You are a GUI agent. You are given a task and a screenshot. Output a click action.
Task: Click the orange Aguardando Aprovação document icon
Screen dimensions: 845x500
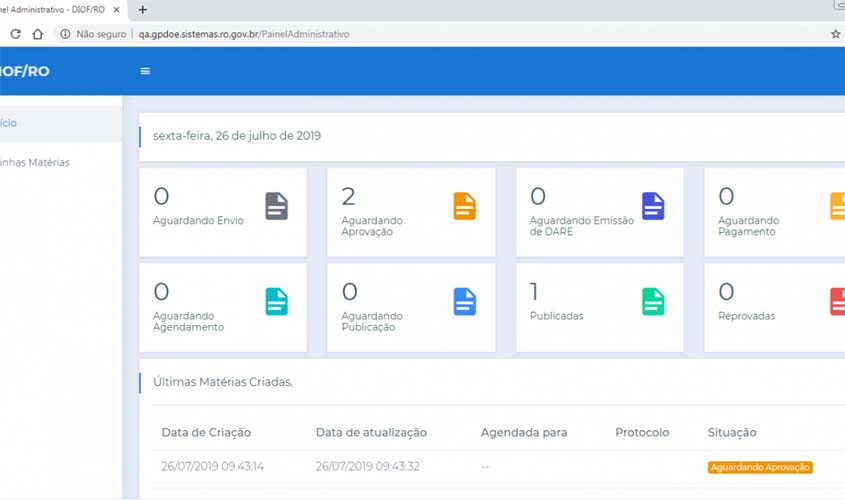coord(464,206)
